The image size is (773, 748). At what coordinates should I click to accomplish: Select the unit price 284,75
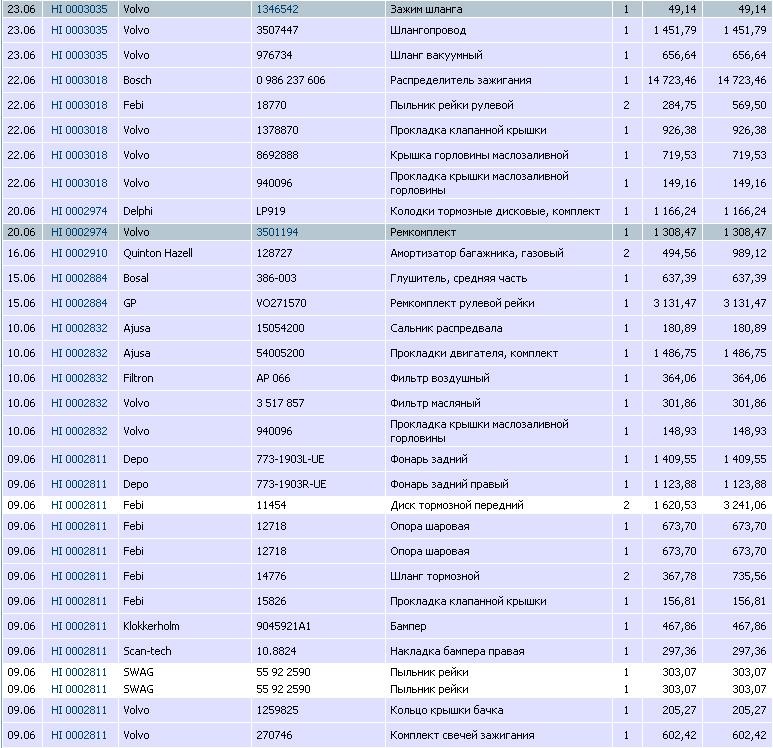(x=679, y=105)
